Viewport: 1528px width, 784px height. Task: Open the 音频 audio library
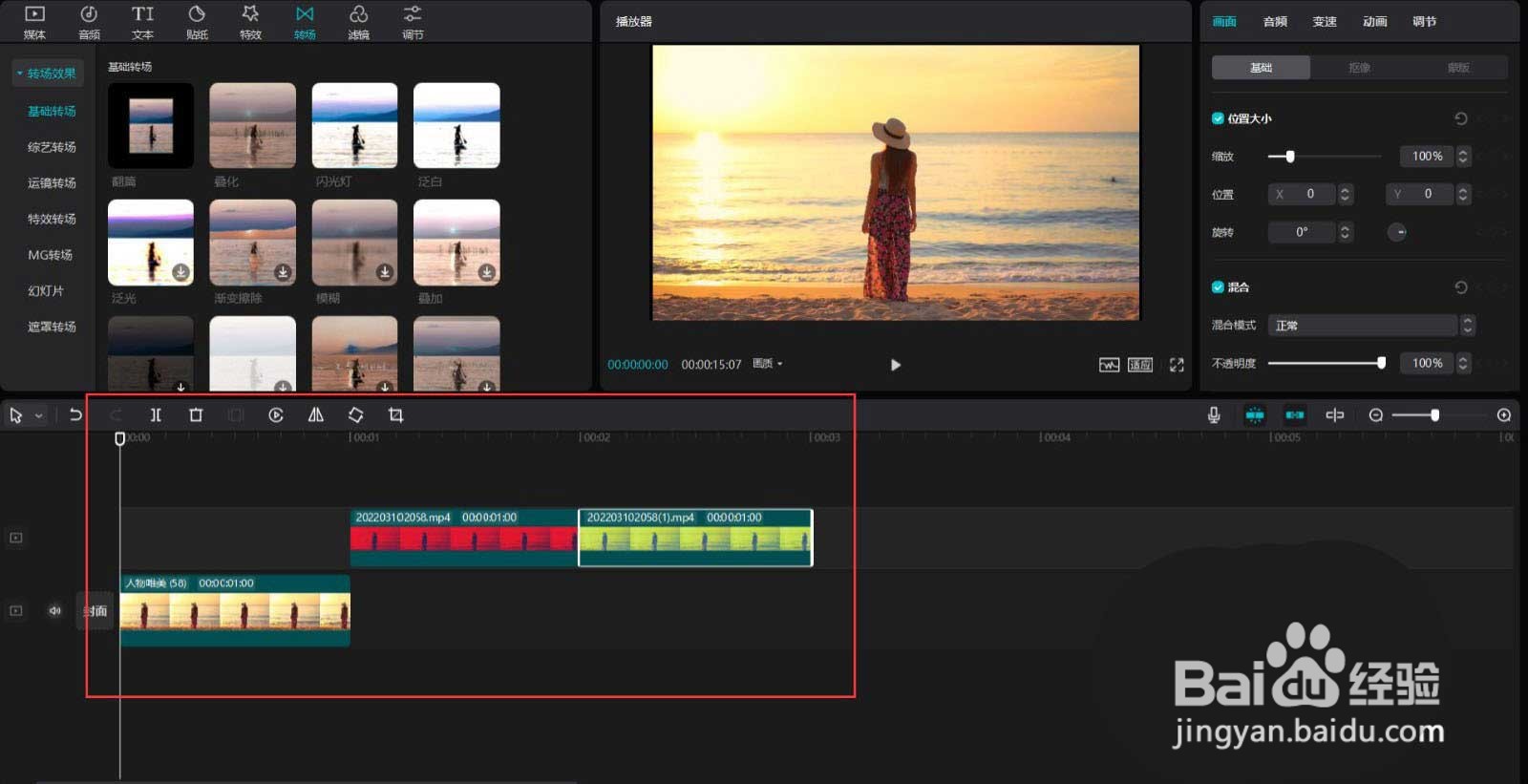pos(89,21)
